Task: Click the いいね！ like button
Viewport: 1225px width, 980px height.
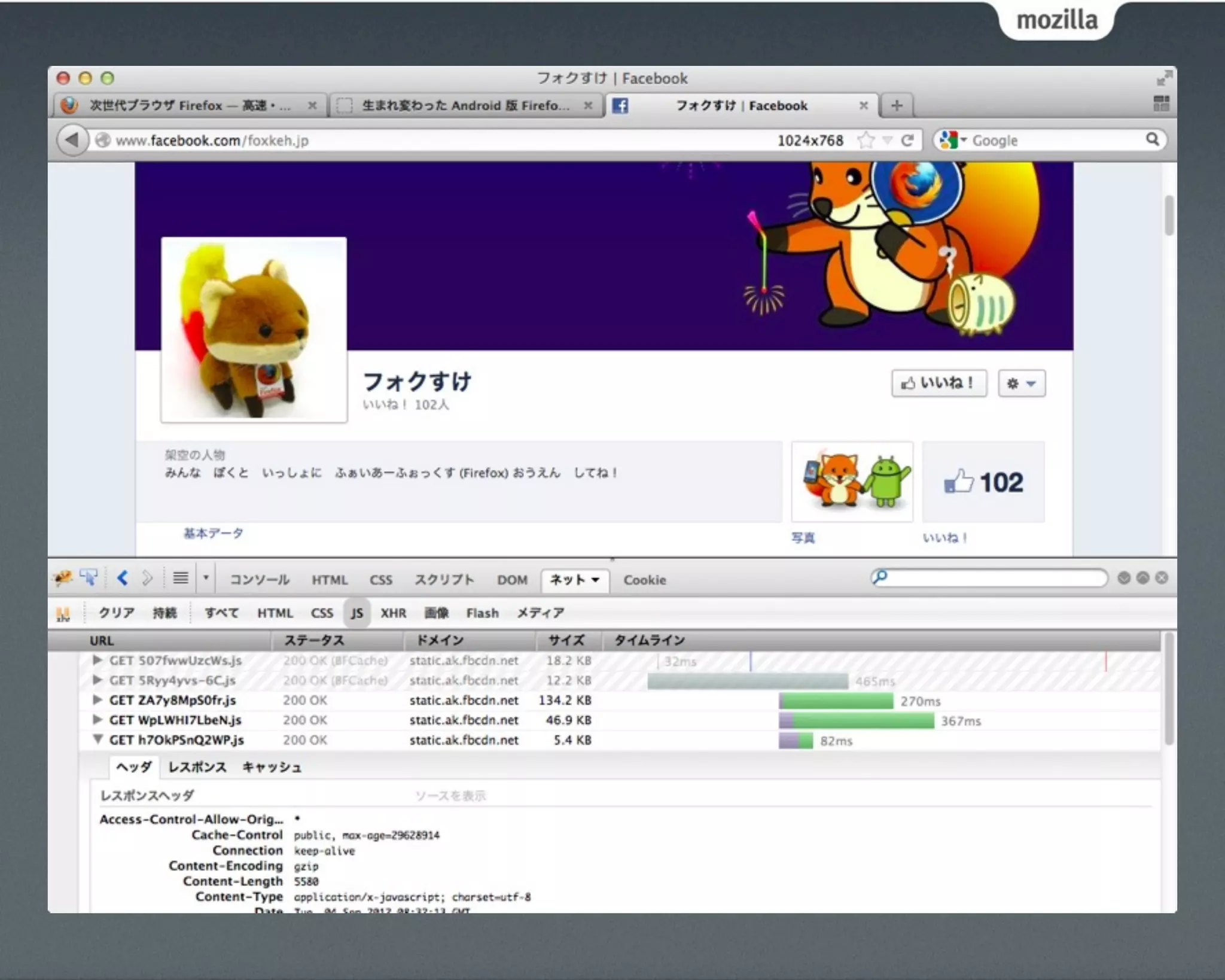Action: pyautogui.click(x=938, y=384)
